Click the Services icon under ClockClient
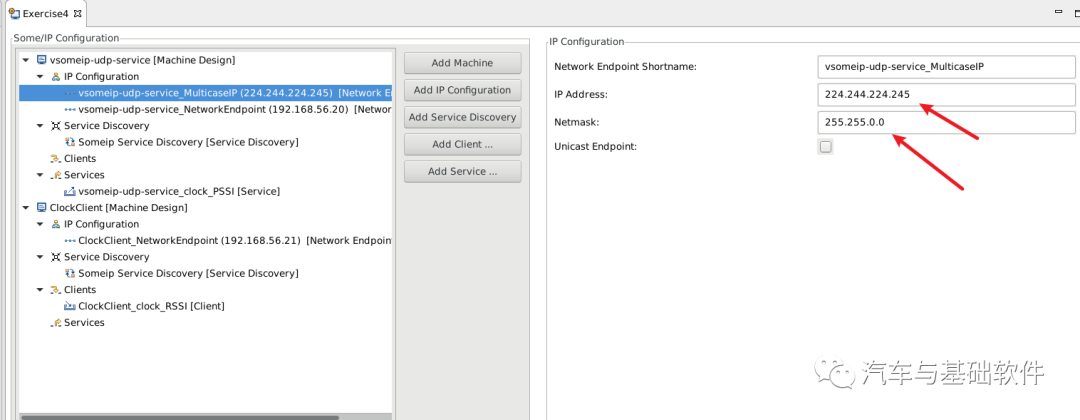 tap(56, 323)
